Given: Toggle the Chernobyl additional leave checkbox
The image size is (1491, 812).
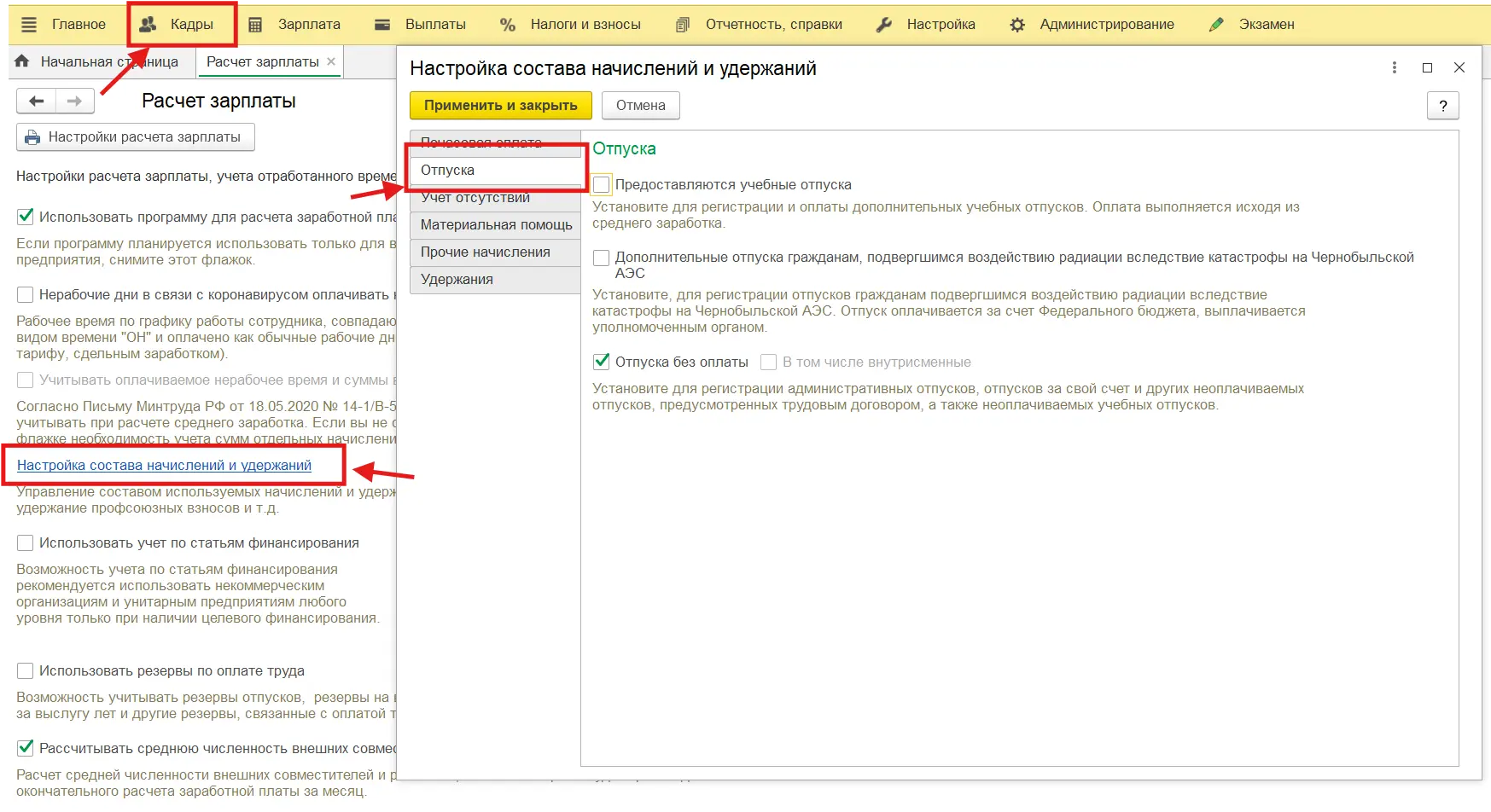Looking at the screenshot, I should [602, 258].
